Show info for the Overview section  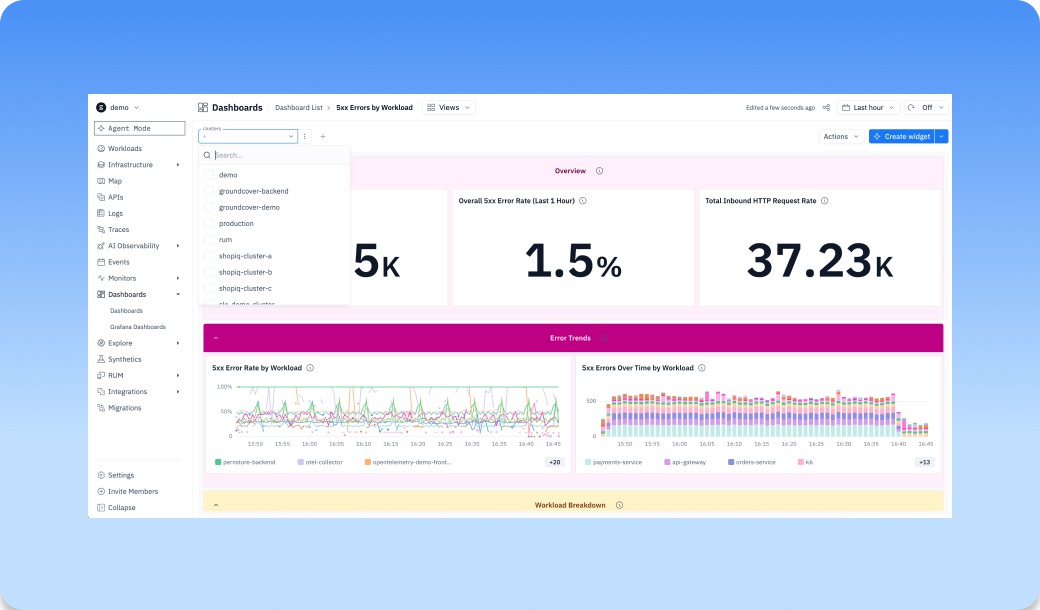600,171
